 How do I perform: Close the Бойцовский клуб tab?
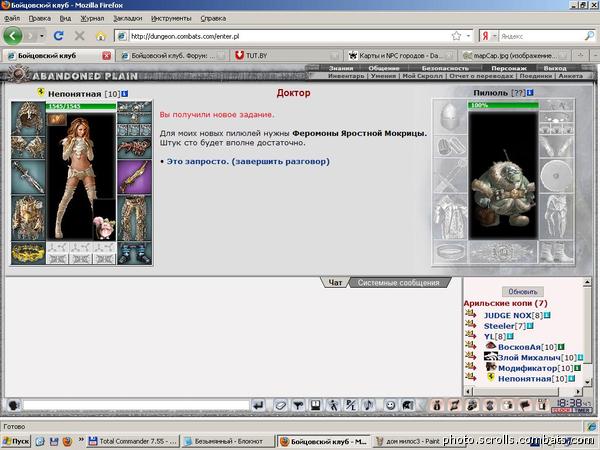(106, 56)
